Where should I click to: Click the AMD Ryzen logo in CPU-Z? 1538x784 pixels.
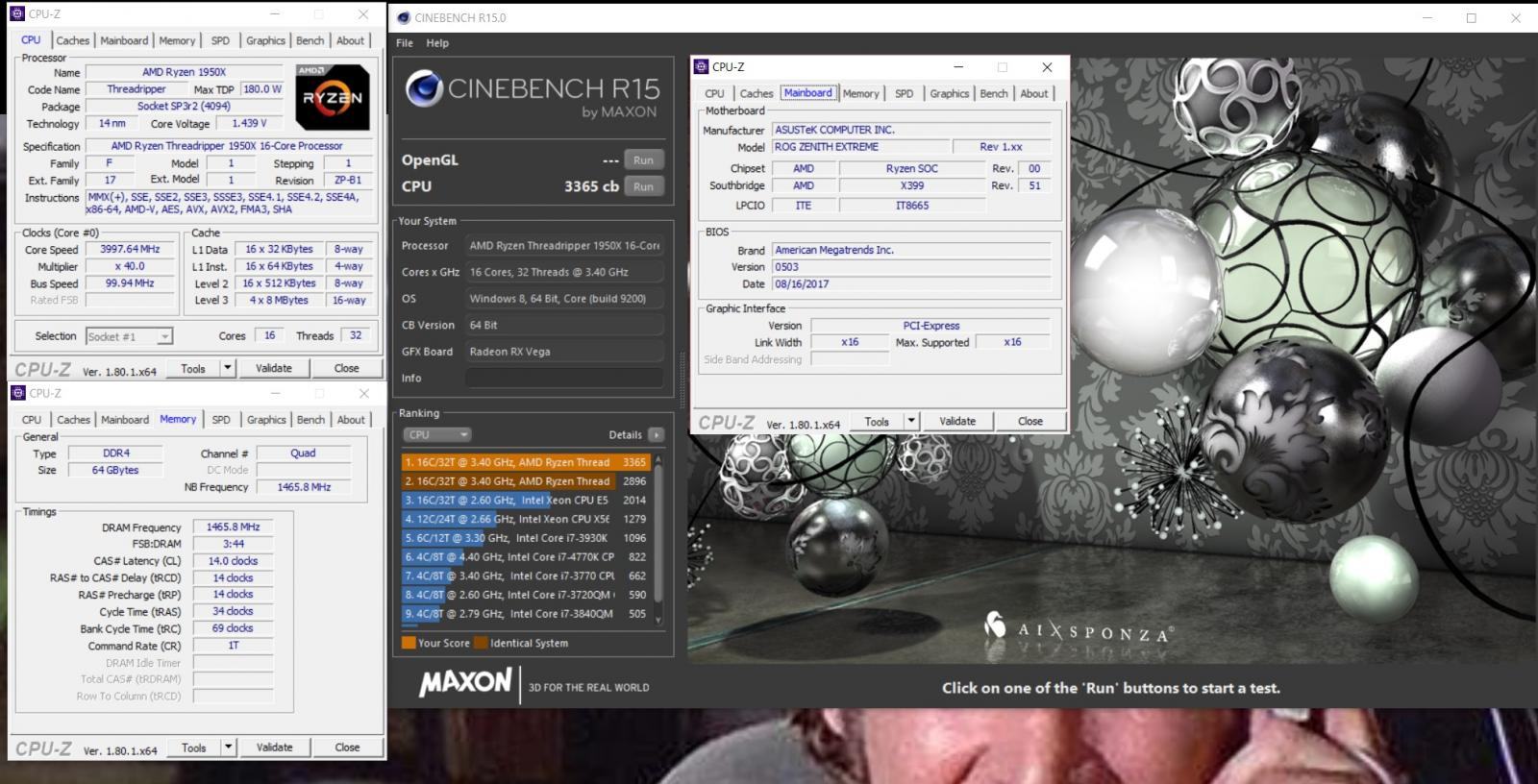(333, 97)
